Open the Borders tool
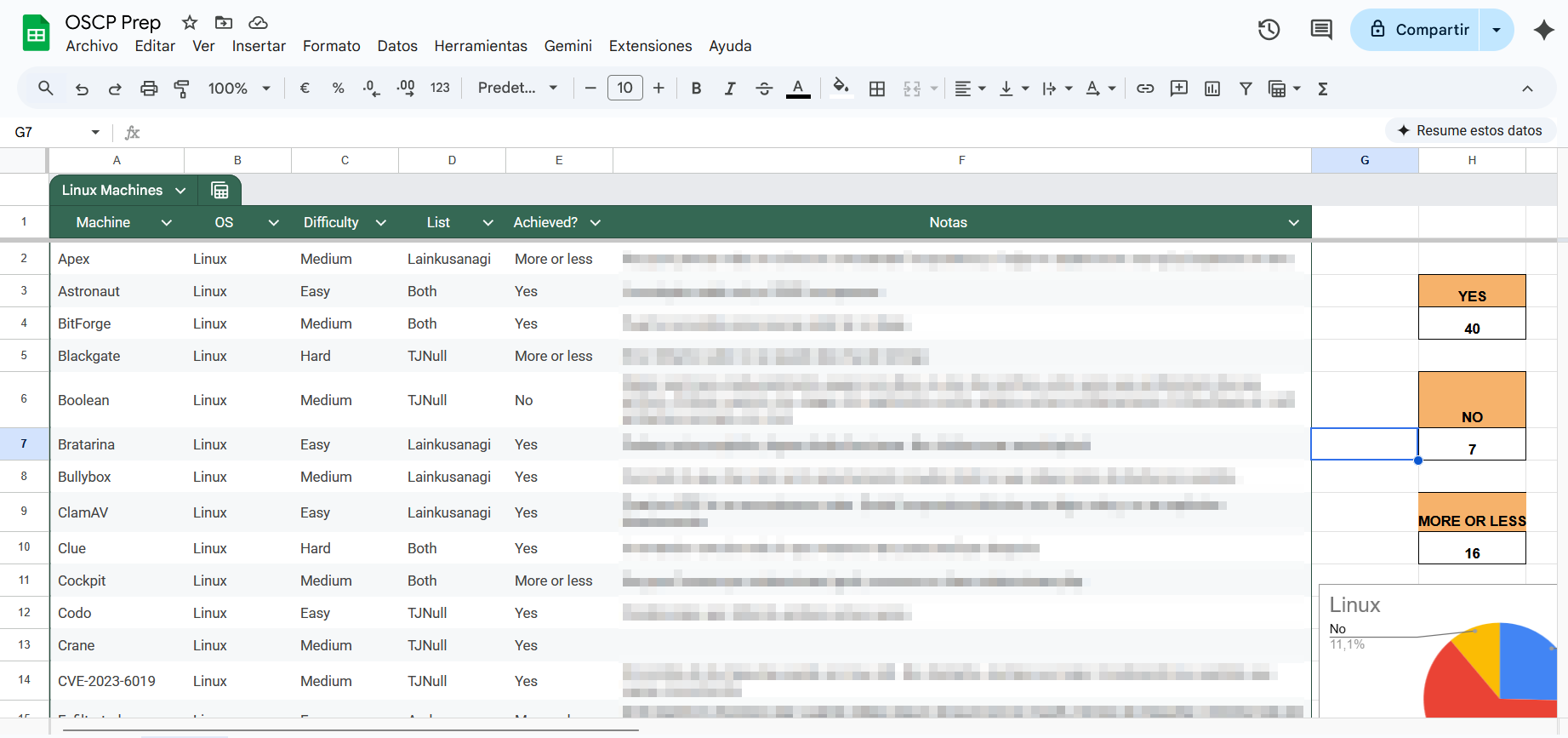 877,89
